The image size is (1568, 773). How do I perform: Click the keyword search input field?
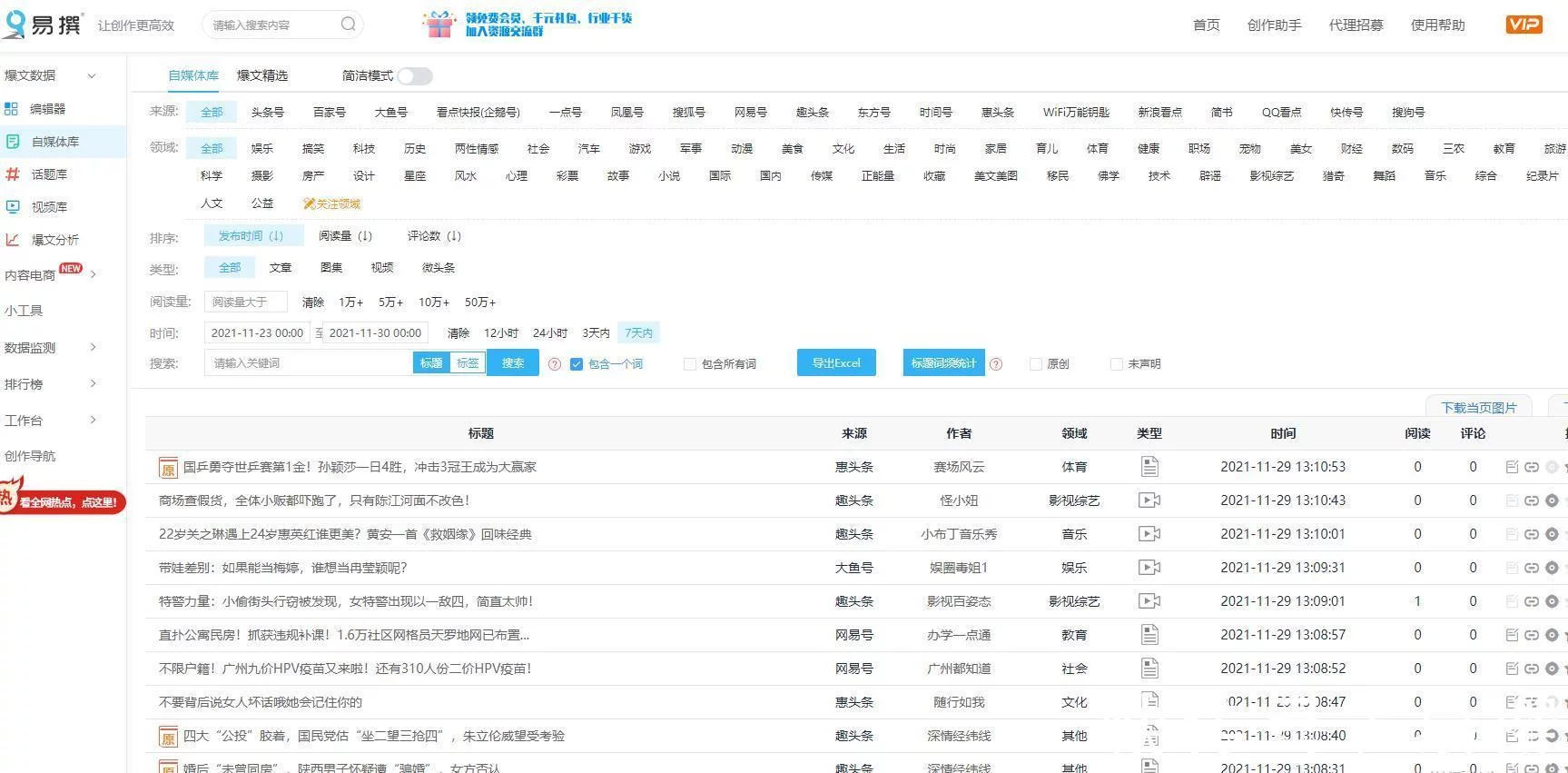(x=309, y=363)
